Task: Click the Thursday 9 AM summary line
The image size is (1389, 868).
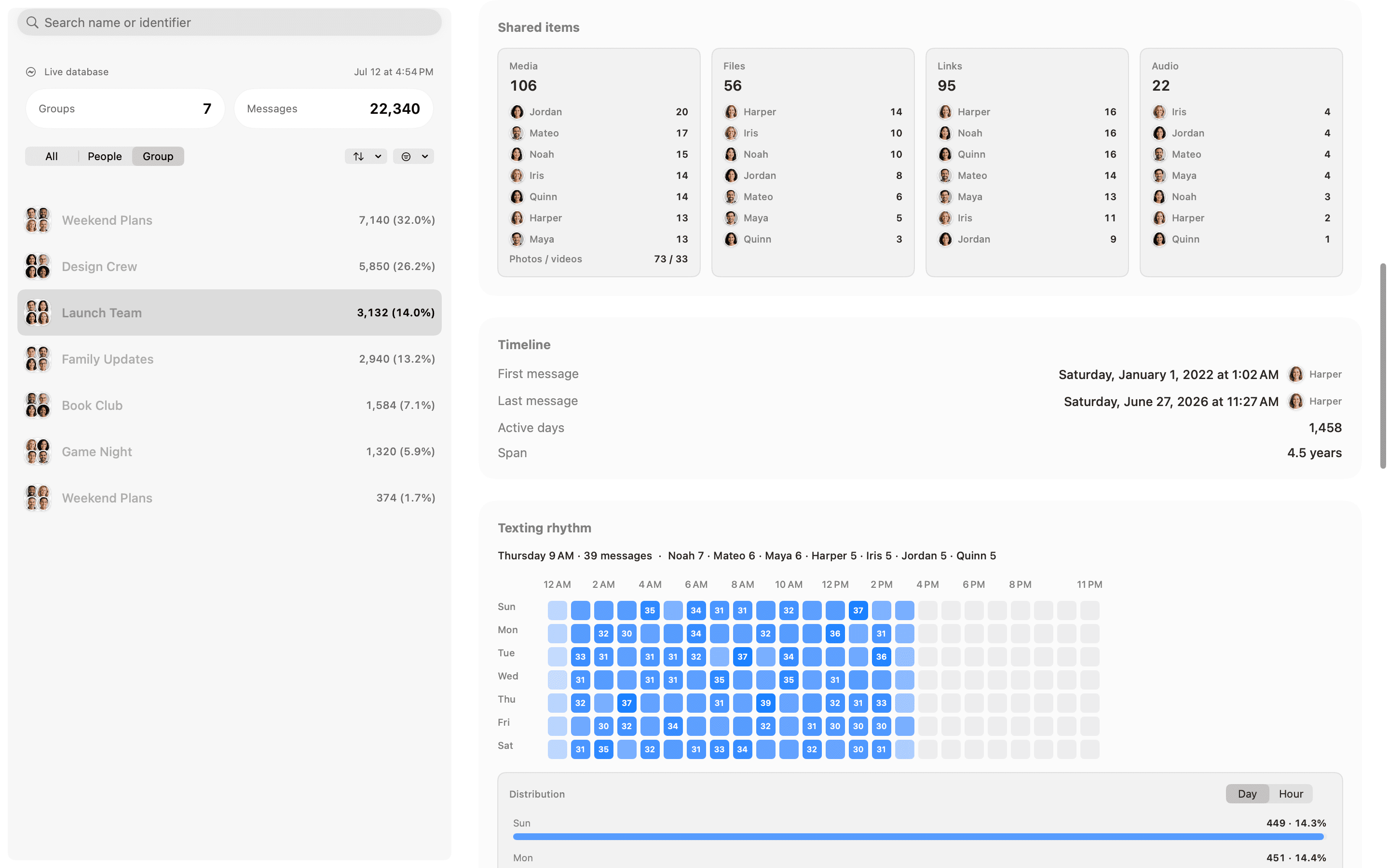Action: [747, 556]
